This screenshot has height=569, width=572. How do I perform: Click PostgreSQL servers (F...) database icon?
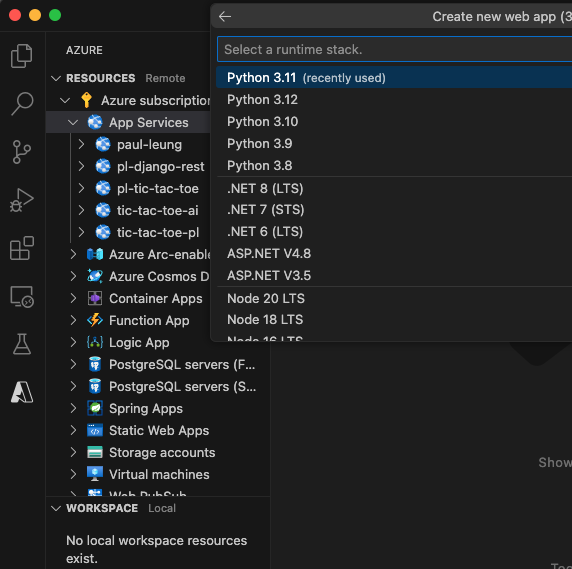(95, 364)
